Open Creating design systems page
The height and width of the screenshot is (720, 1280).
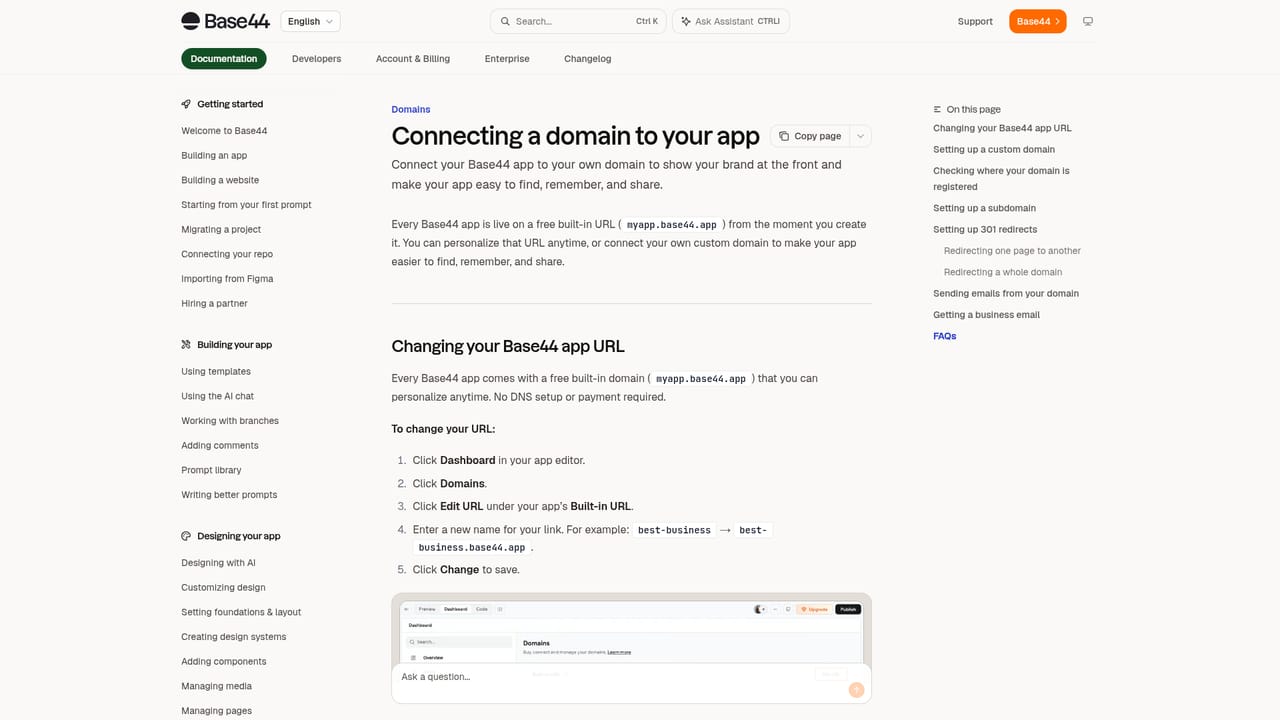pyautogui.click(x=233, y=637)
